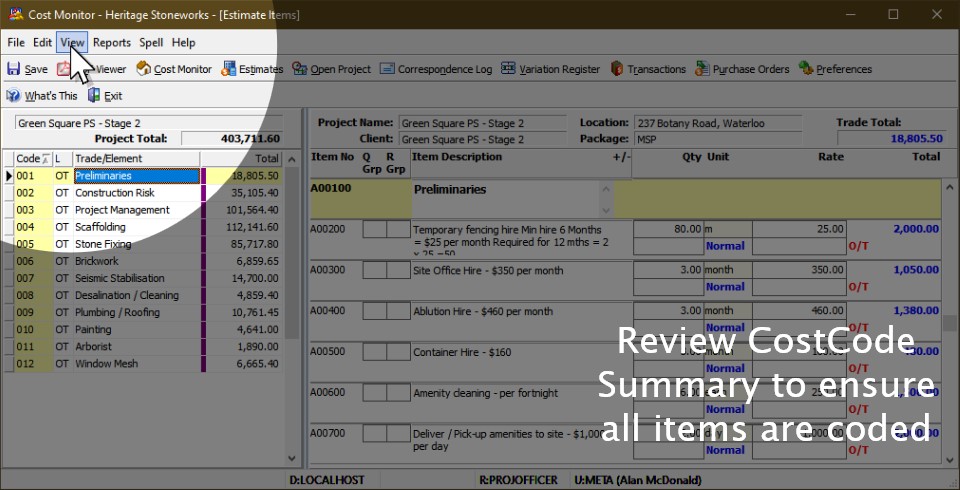Open the Reports menu

[x=112, y=42]
